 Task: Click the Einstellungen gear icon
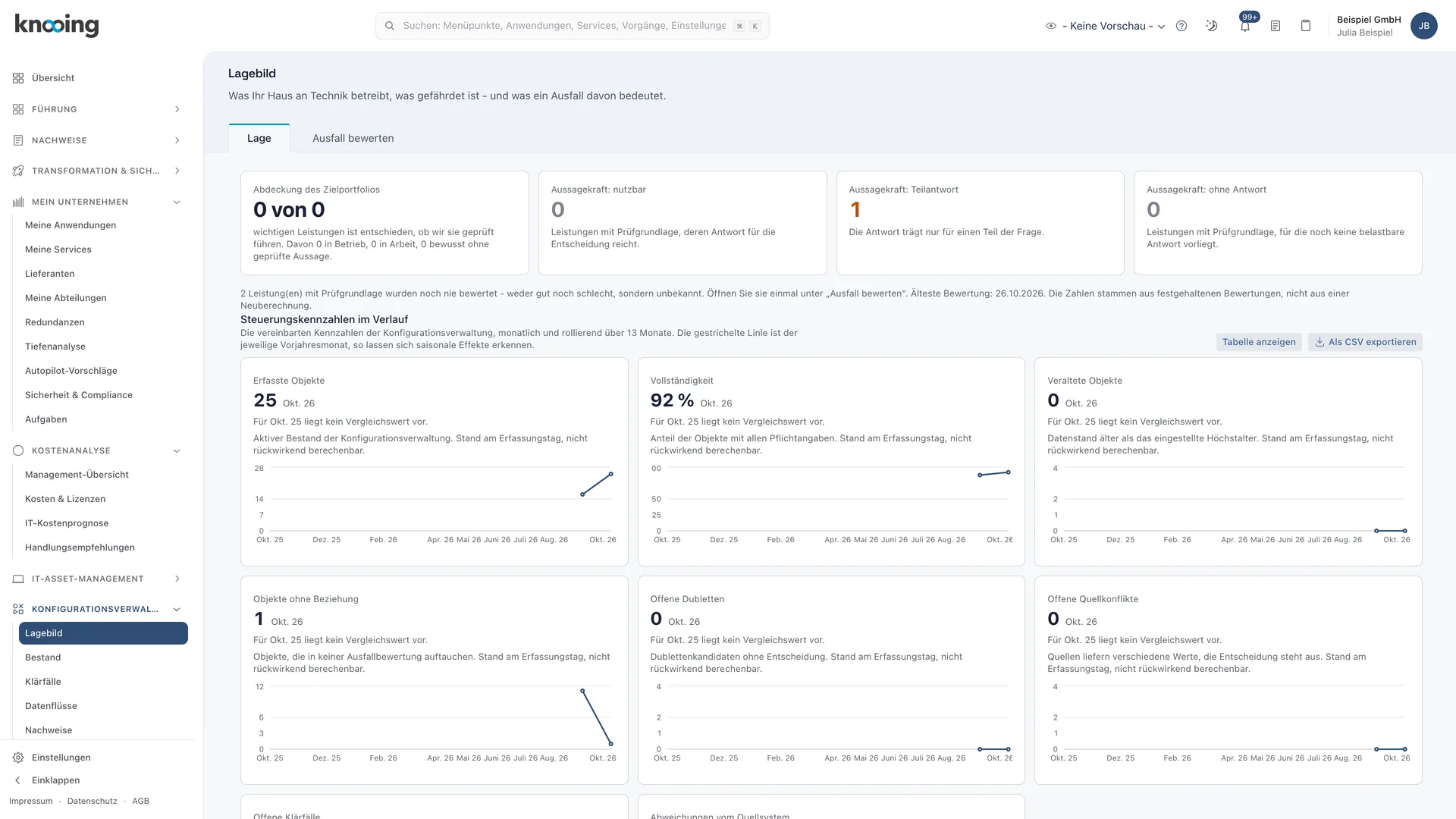tap(18, 758)
